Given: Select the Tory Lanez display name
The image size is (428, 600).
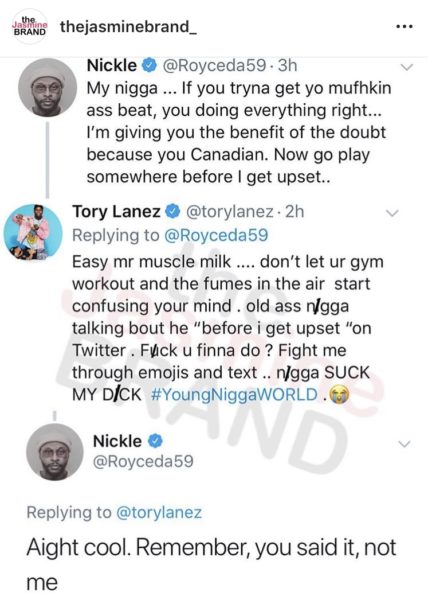Looking at the screenshot, I should [116, 212].
